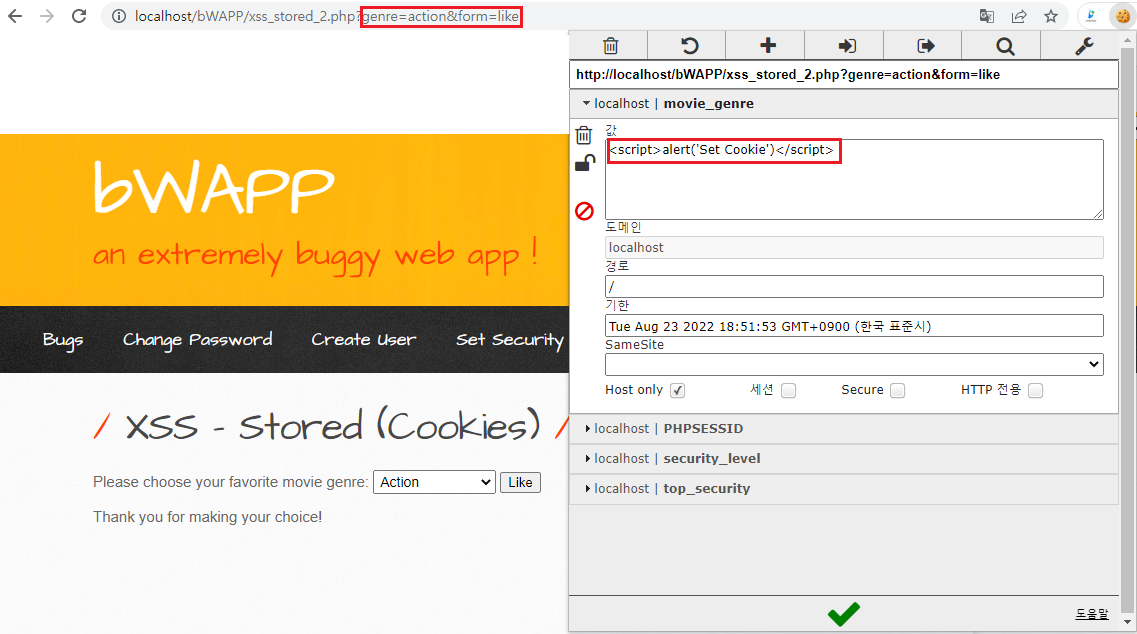Click the export cookies icon
This screenshot has height=634, width=1137.
coord(926,46)
